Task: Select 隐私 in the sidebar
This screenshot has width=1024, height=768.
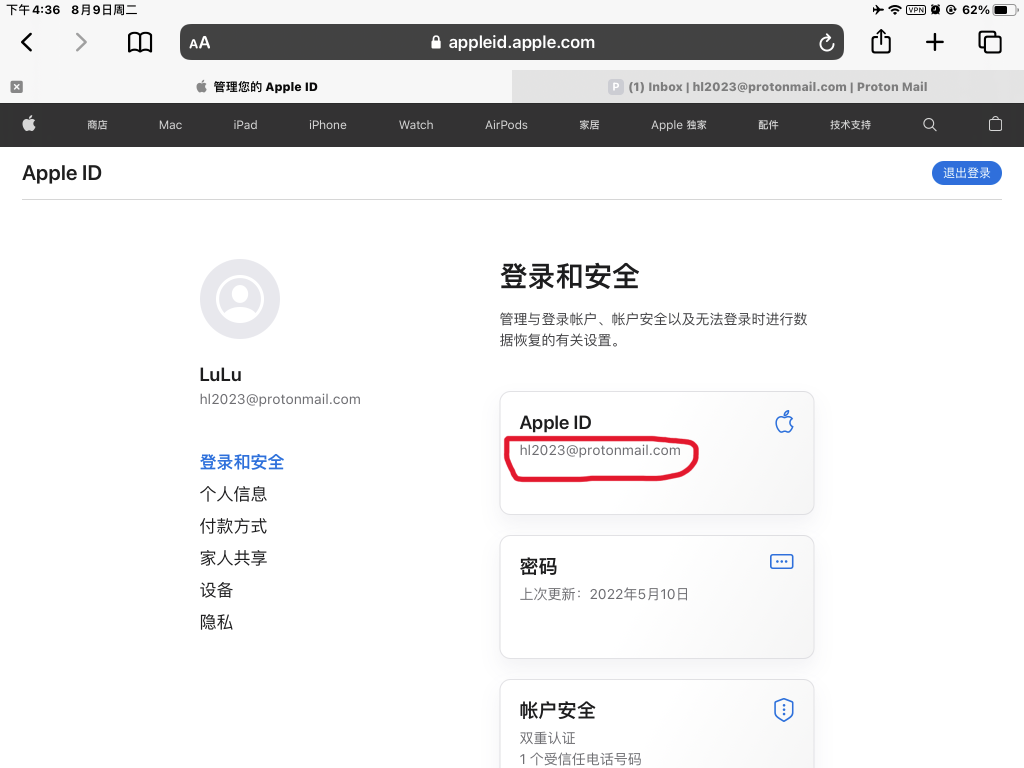Action: 216,622
